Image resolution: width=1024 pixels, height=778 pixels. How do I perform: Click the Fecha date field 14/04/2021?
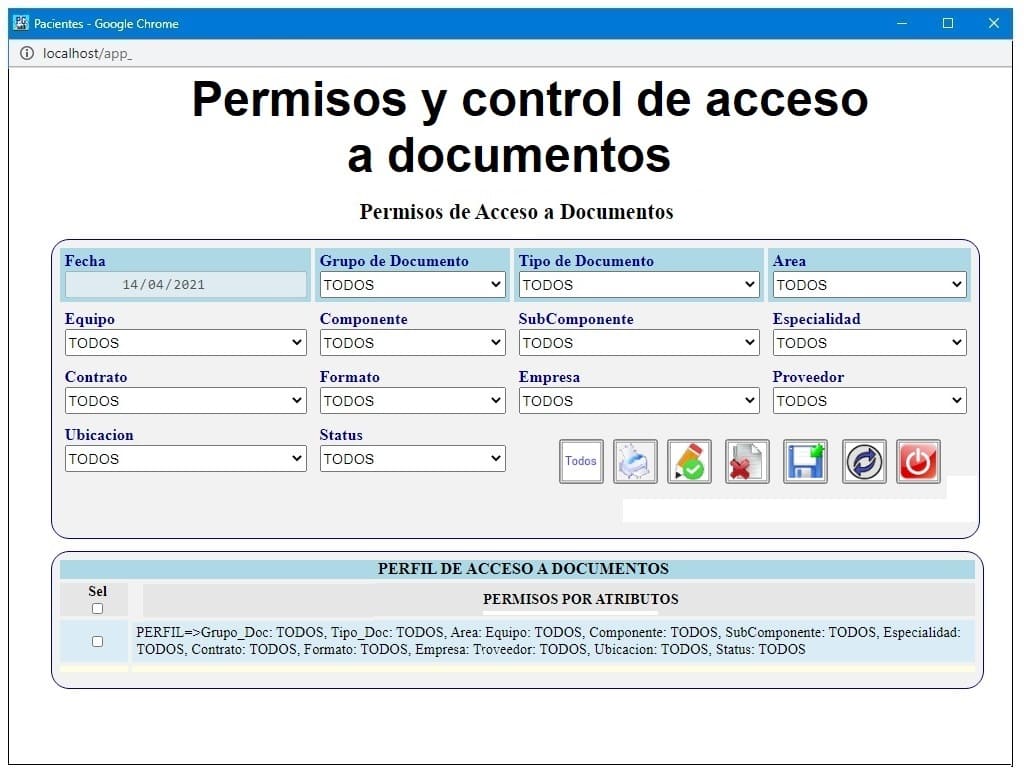[185, 285]
